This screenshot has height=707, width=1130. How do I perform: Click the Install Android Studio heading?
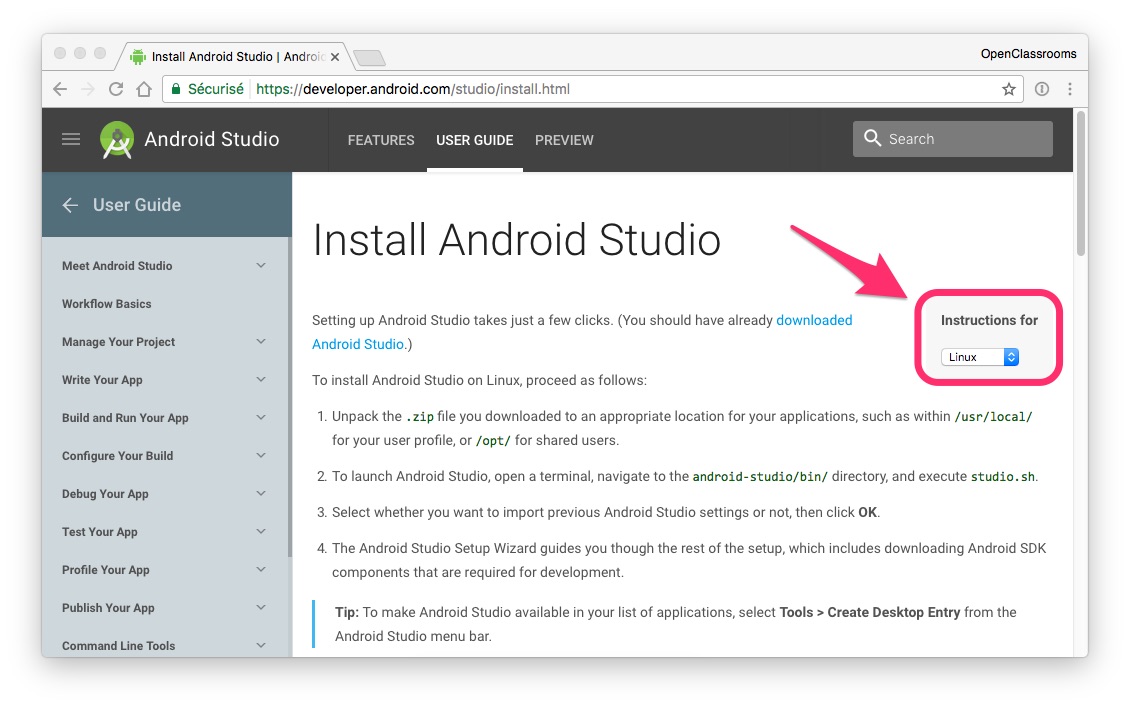tap(516, 240)
